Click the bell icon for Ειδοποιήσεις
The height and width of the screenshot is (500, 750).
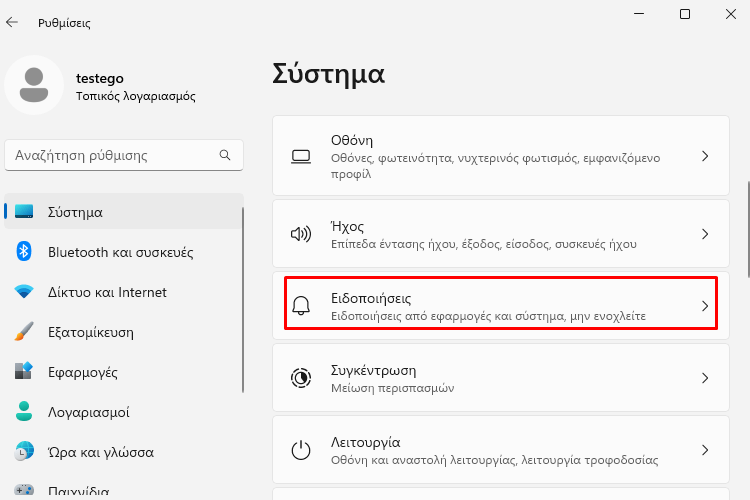pos(301,306)
